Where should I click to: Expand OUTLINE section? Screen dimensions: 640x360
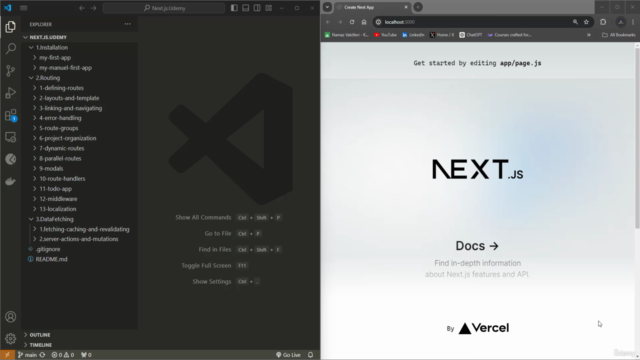[79, 335]
